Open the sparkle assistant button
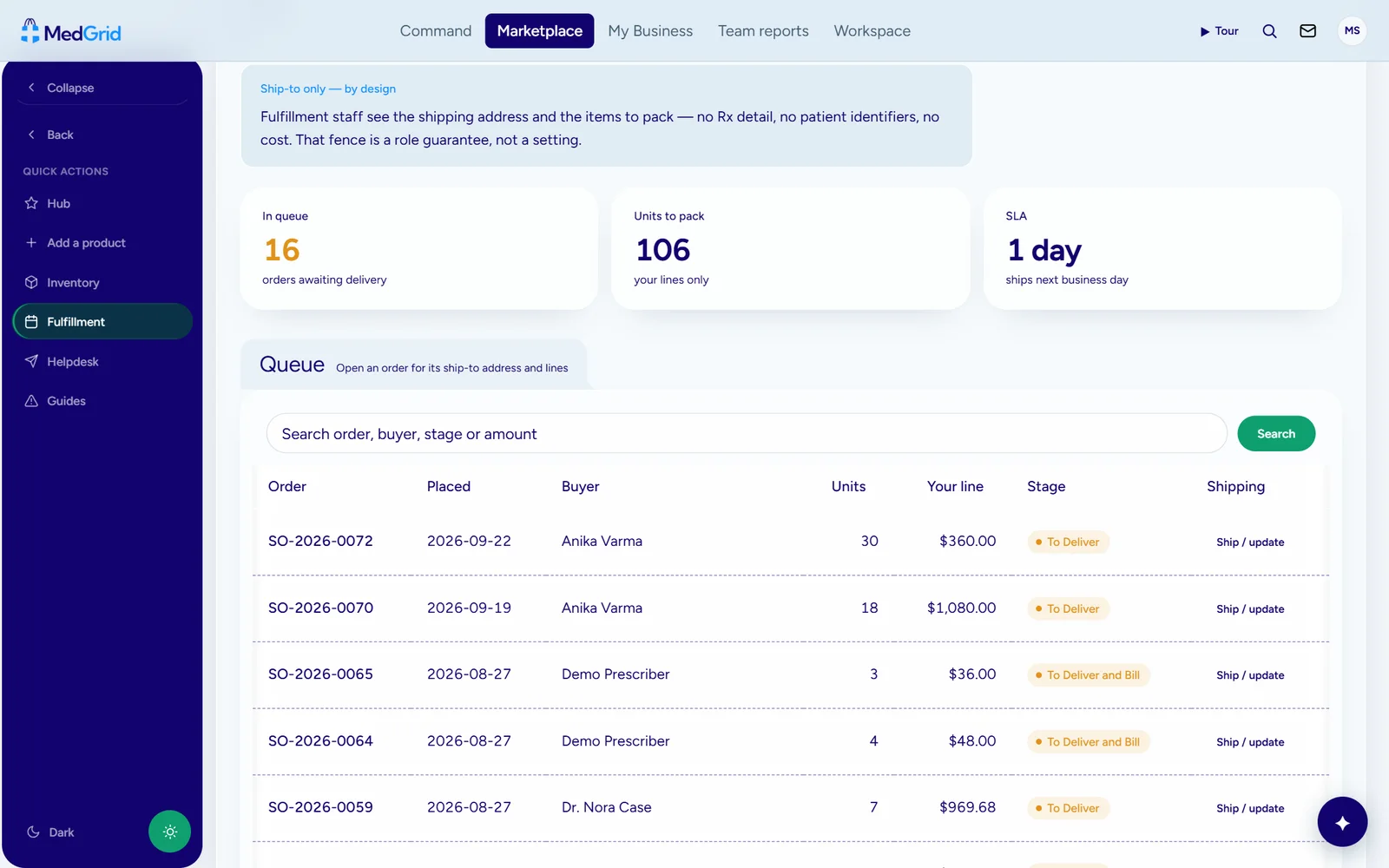The width and height of the screenshot is (1389, 868). coord(1342,821)
